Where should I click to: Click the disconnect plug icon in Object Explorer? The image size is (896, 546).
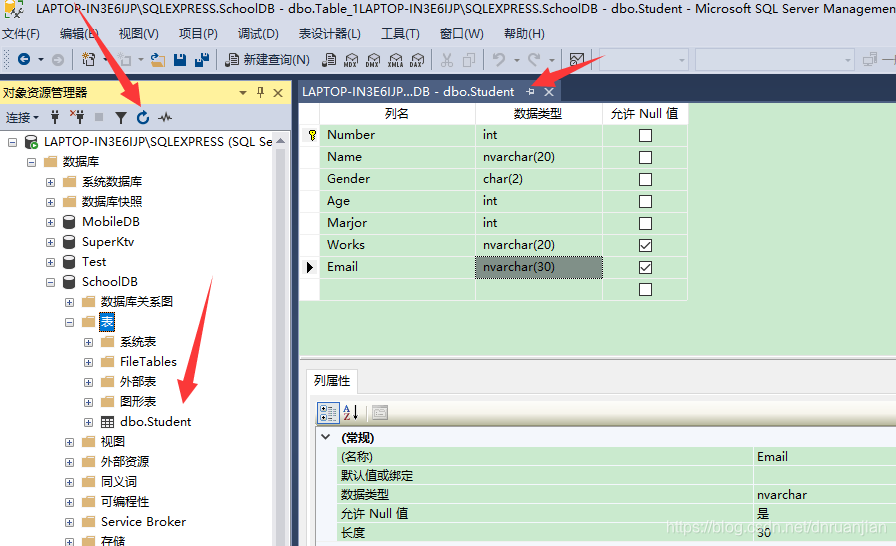pyautogui.click(x=77, y=117)
